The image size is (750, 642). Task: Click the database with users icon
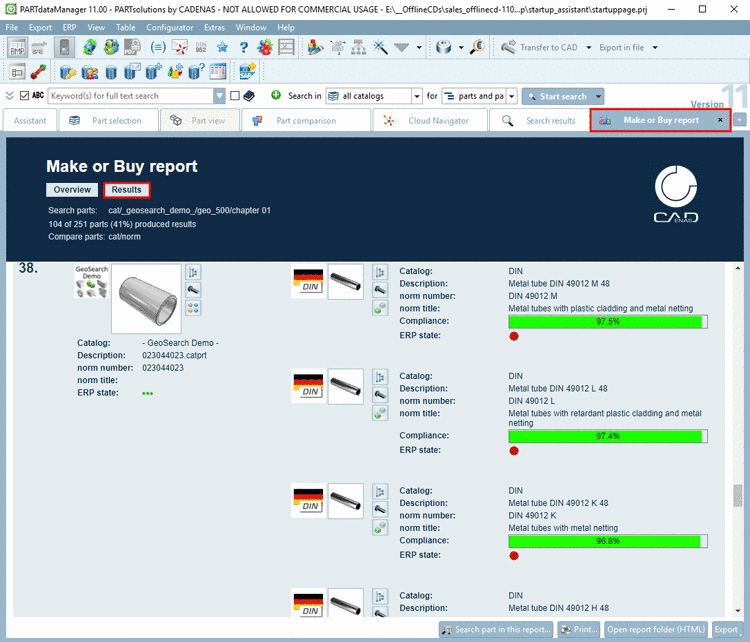tap(89, 72)
